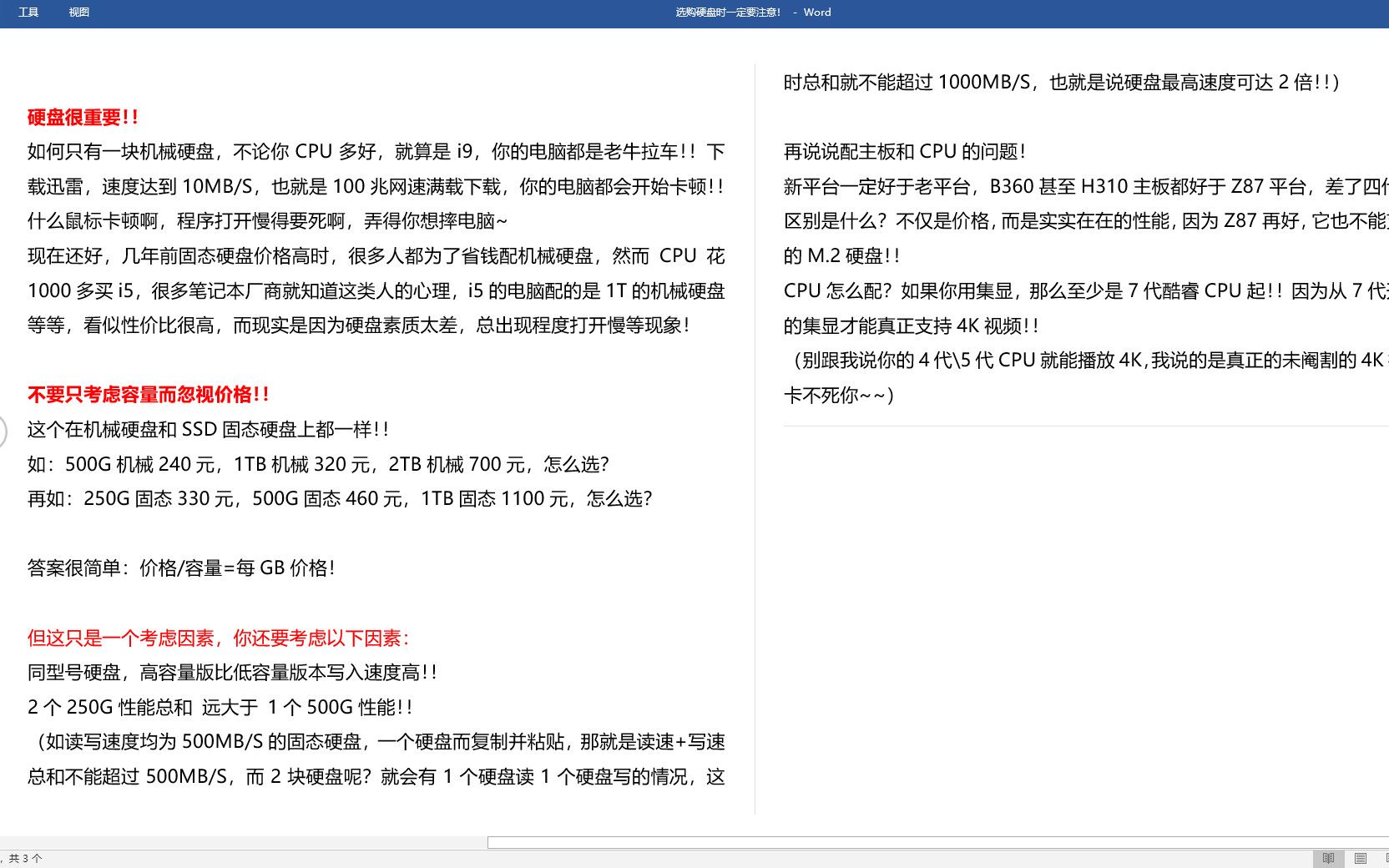
Task: Click the Read Mode icon in the status bar
Action: [1328, 858]
